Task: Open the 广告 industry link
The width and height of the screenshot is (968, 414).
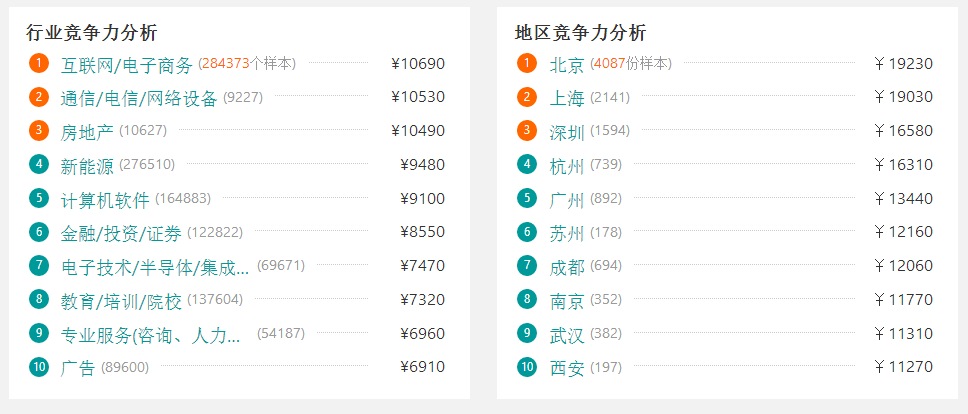Action: [x=78, y=368]
